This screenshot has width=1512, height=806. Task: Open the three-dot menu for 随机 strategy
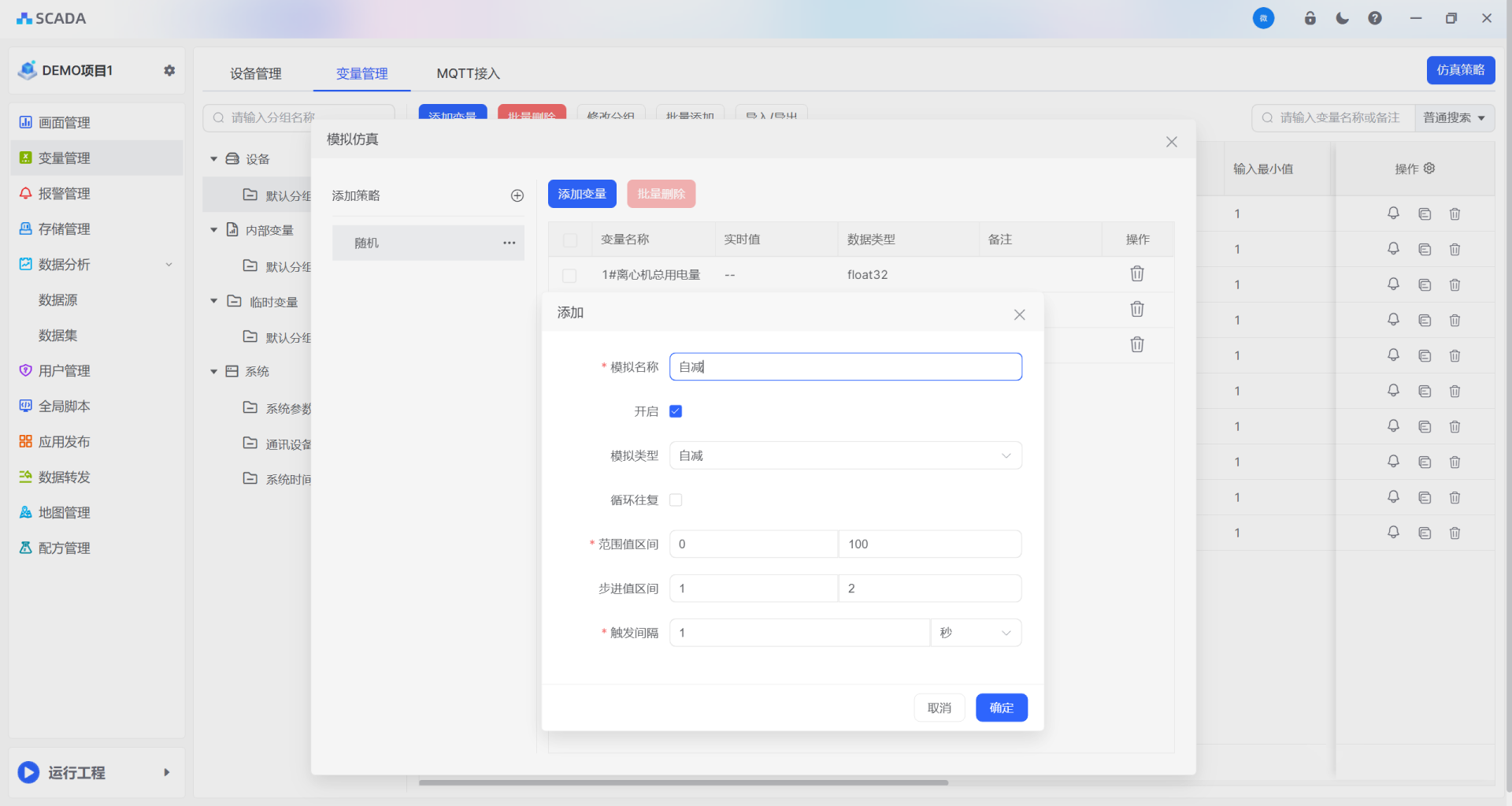coord(510,243)
